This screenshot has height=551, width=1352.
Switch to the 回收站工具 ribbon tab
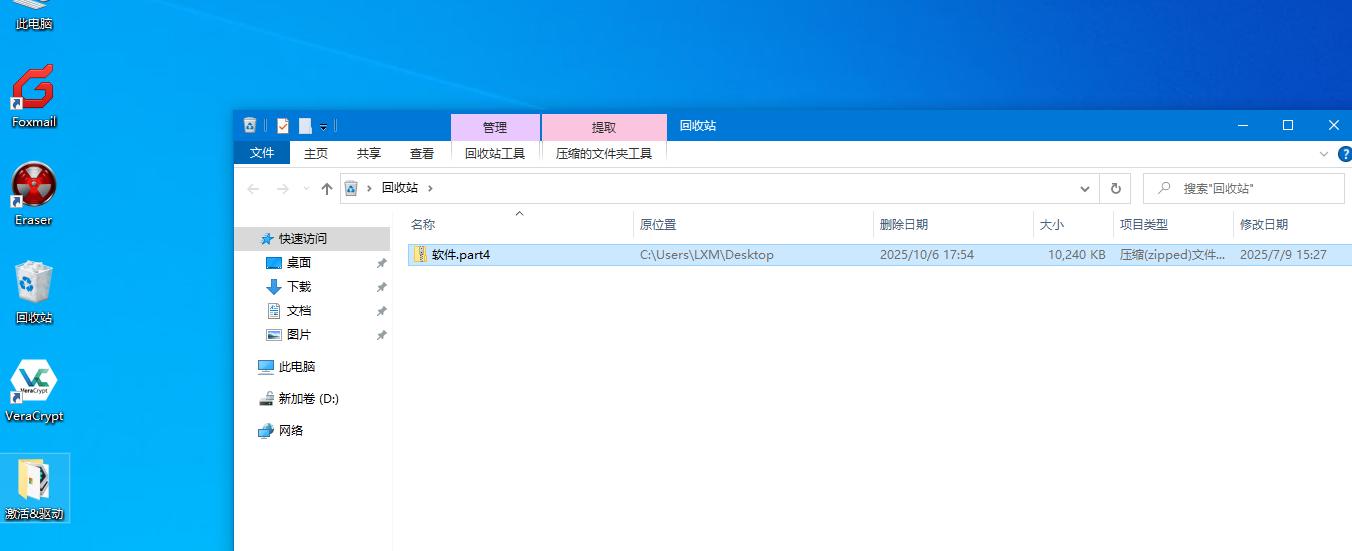tap(495, 153)
